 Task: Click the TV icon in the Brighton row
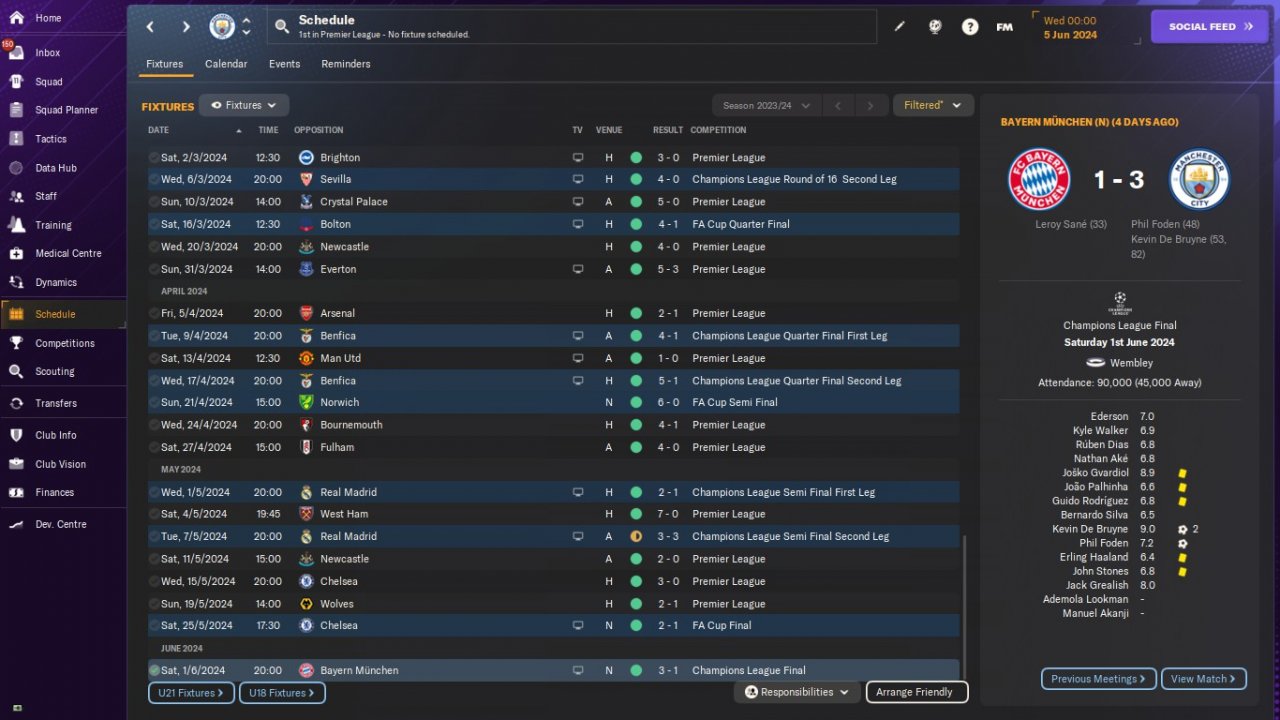(x=577, y=158)
